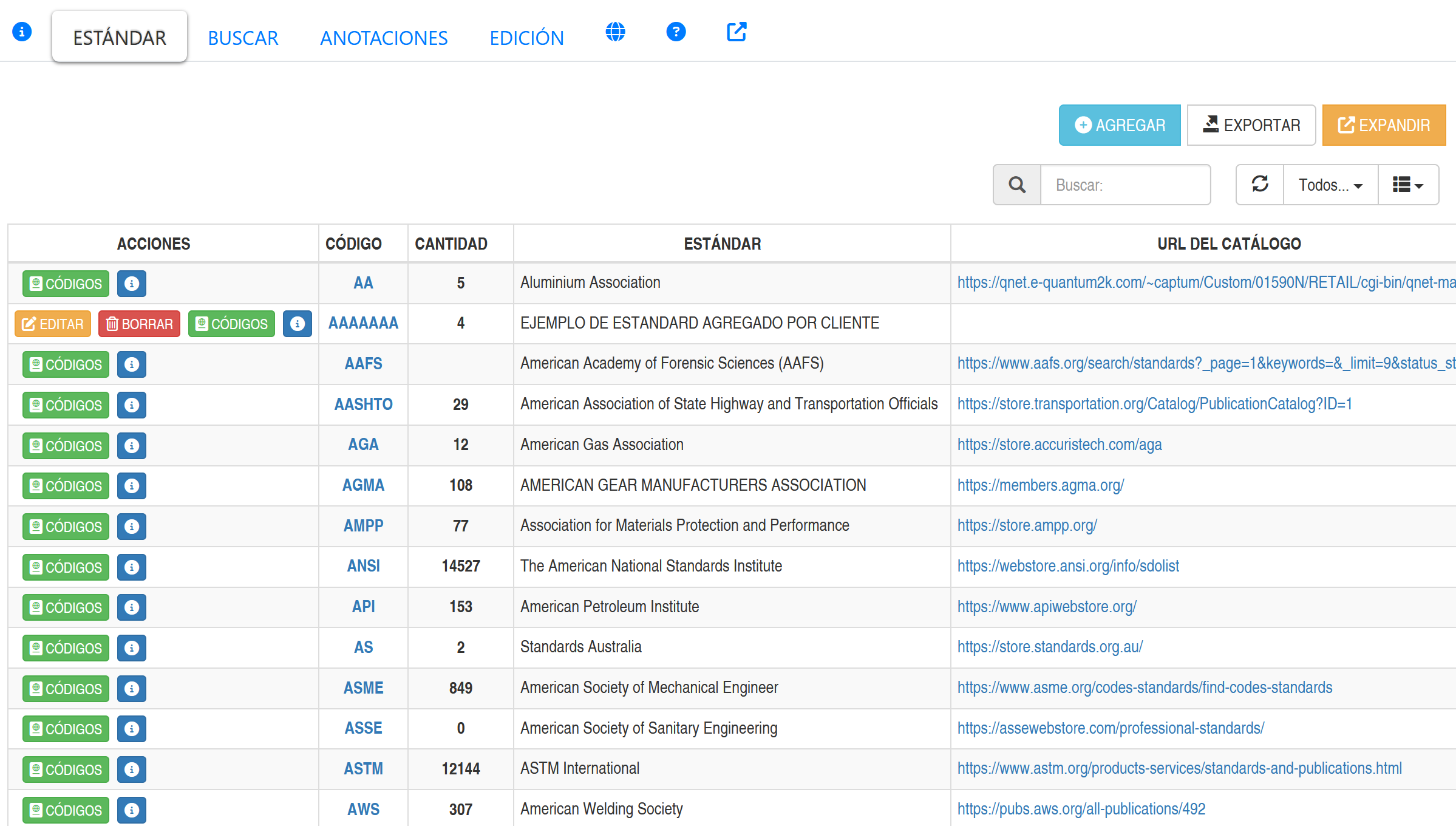Click the magnifying glass search icon
This screenshot has height=826, width=1456.
[x=1017, y=185]
